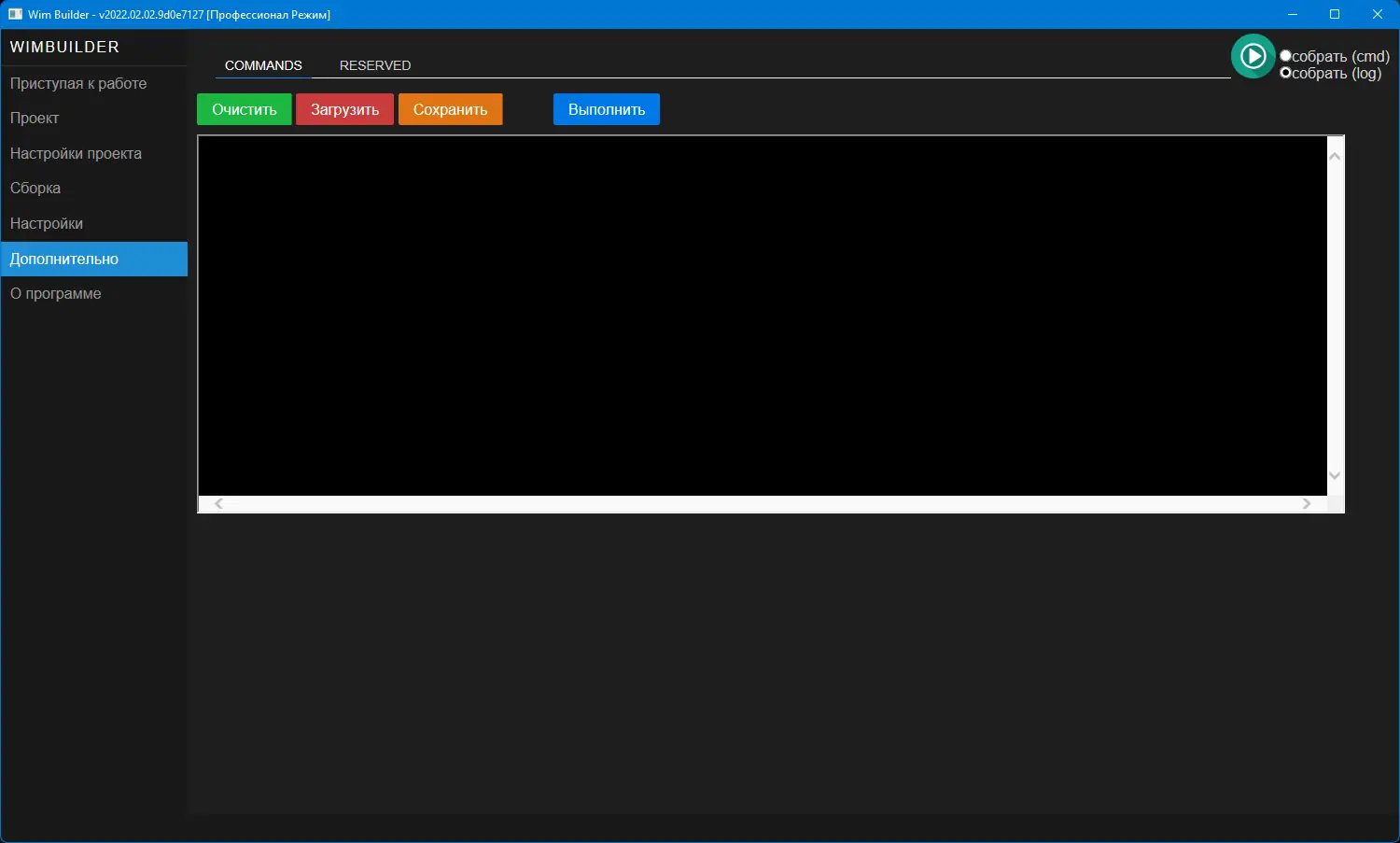Open the 'Настройки проекта' section
This screenshot has width=1400, height=843.
click(76, 153)
